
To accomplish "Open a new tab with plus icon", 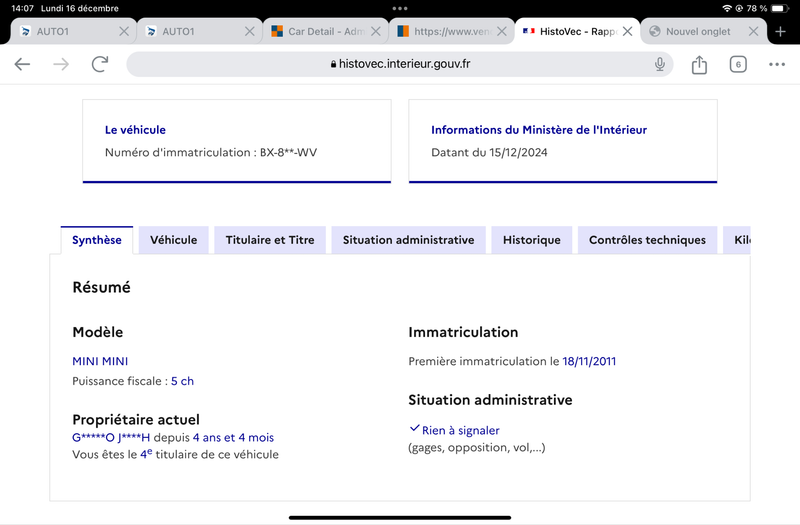I will [780, 32].
